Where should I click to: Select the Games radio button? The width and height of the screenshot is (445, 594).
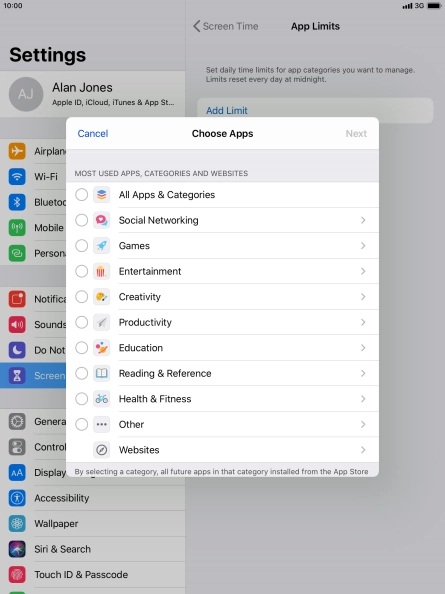(x=81, y=246)
